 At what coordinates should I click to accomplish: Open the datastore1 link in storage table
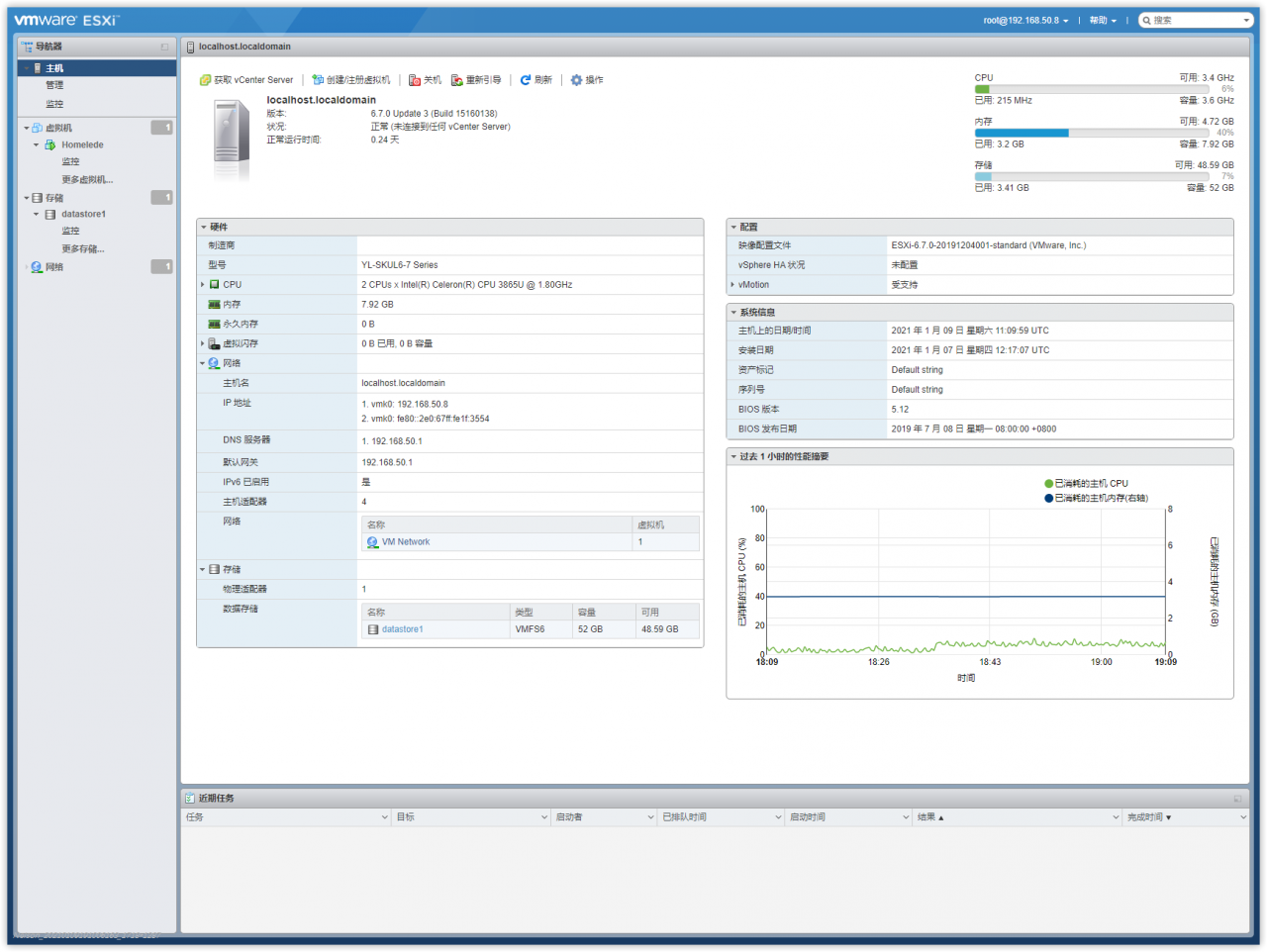(402, 629)
